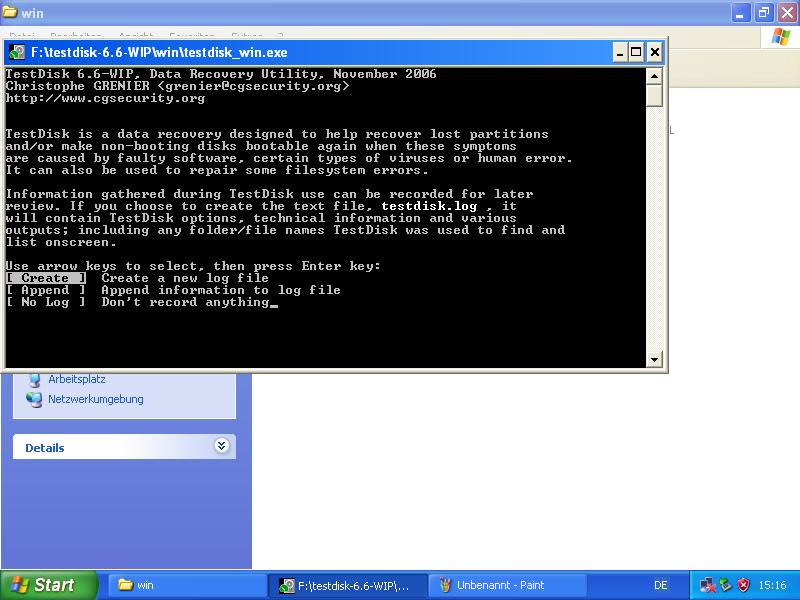Click the DE language indicator
Screen dimensions: 800x600
pyautogui.click(x=661, y=585)
